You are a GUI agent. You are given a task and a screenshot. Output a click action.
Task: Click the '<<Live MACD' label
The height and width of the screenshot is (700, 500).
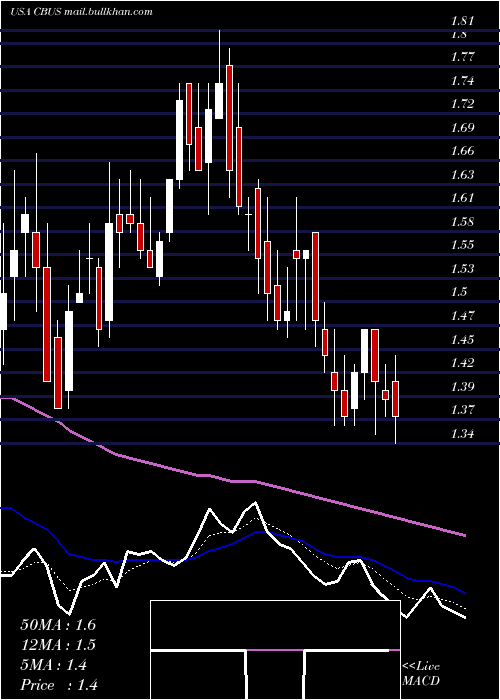[421, 674]
